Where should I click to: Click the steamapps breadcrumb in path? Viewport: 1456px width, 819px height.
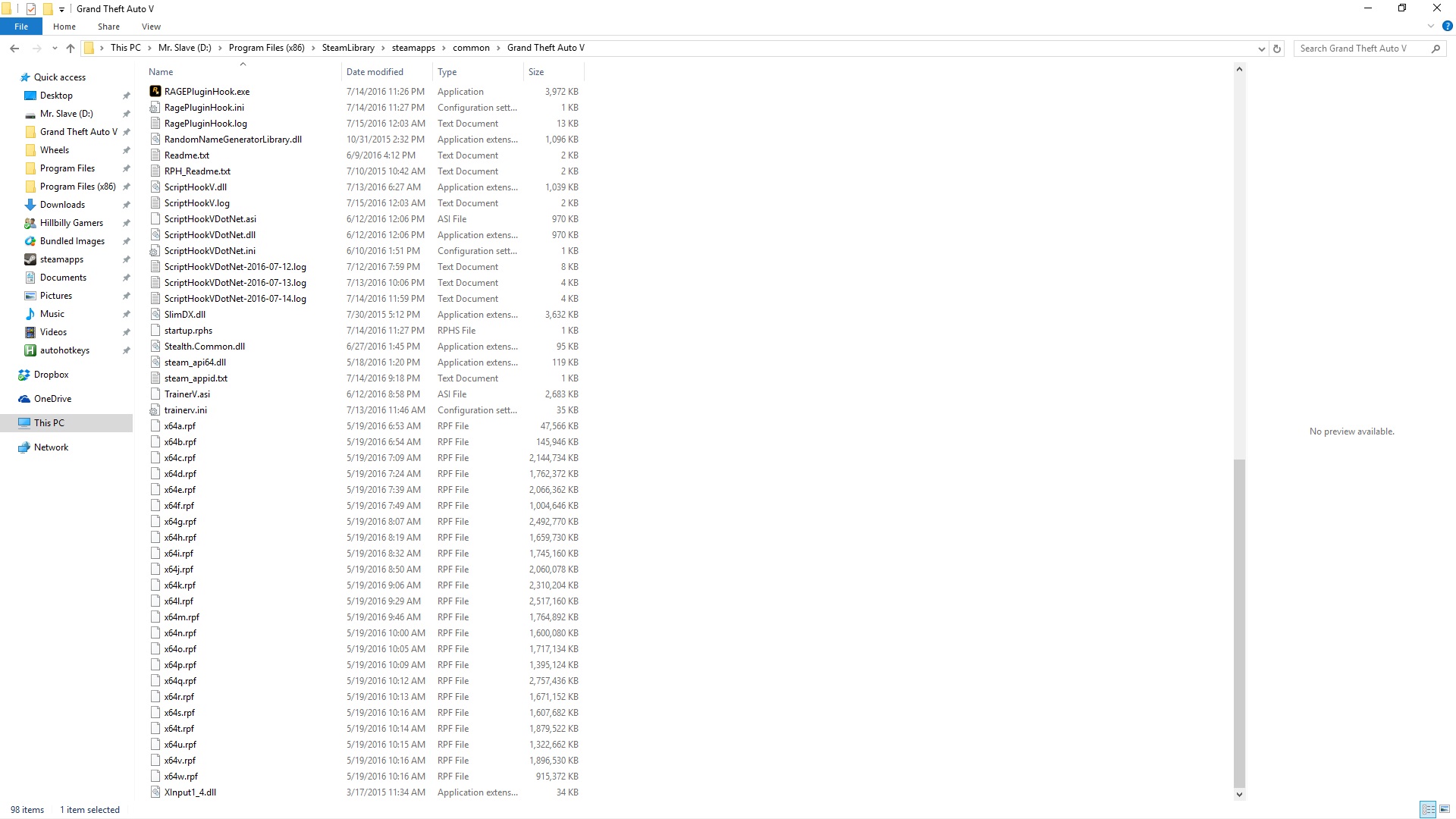[x=413, y=48]
